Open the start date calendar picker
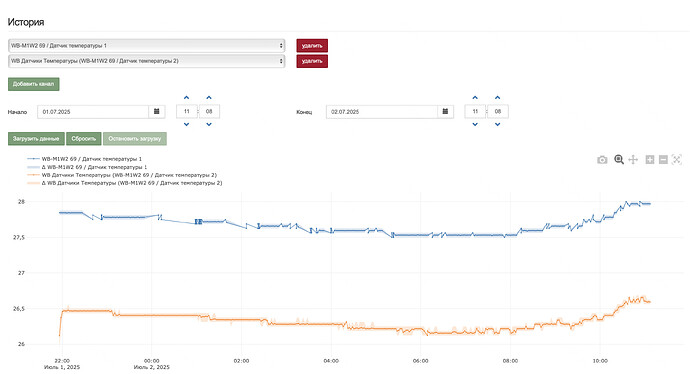This screenshot has width=690, height=374. coord(157,112)
